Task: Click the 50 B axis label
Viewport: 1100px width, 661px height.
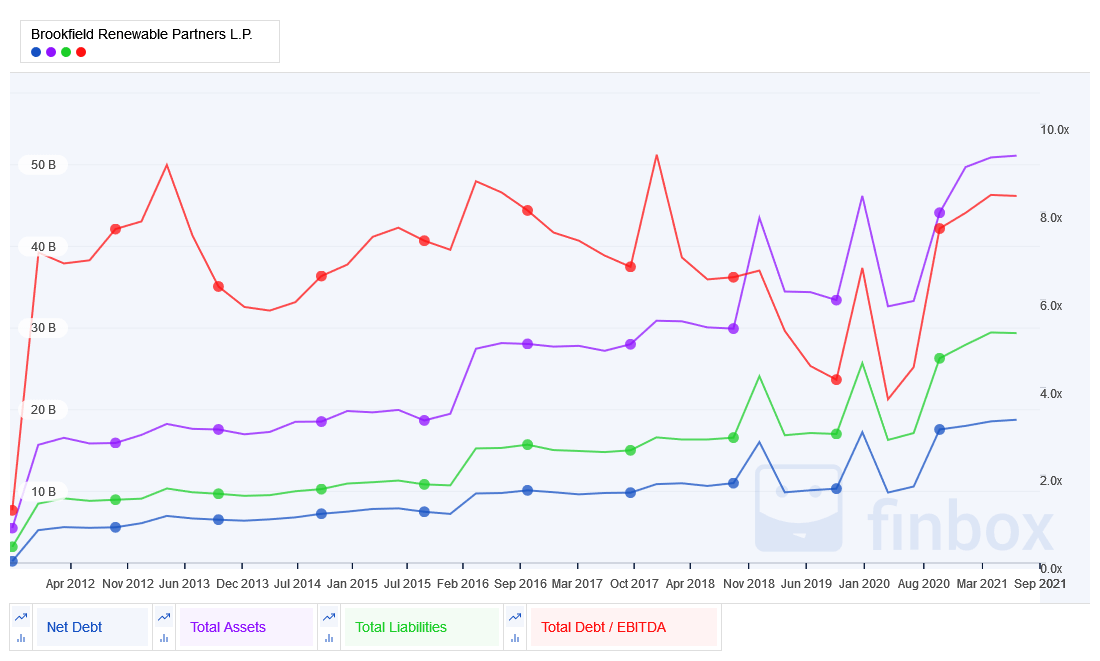Action: pos(43,165)
